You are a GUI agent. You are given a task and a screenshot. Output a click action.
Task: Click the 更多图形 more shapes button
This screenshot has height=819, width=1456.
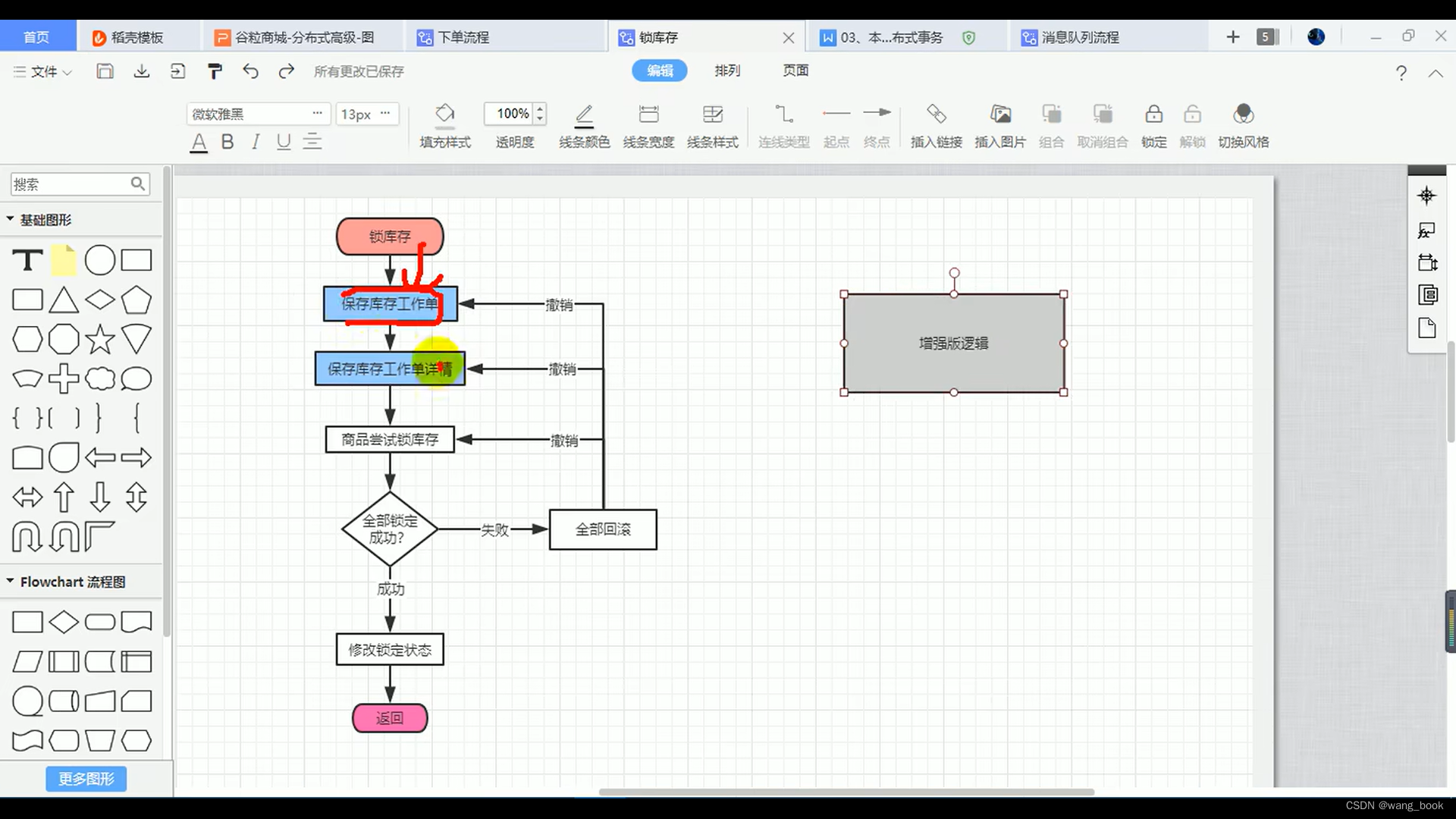tap(86, 778)
